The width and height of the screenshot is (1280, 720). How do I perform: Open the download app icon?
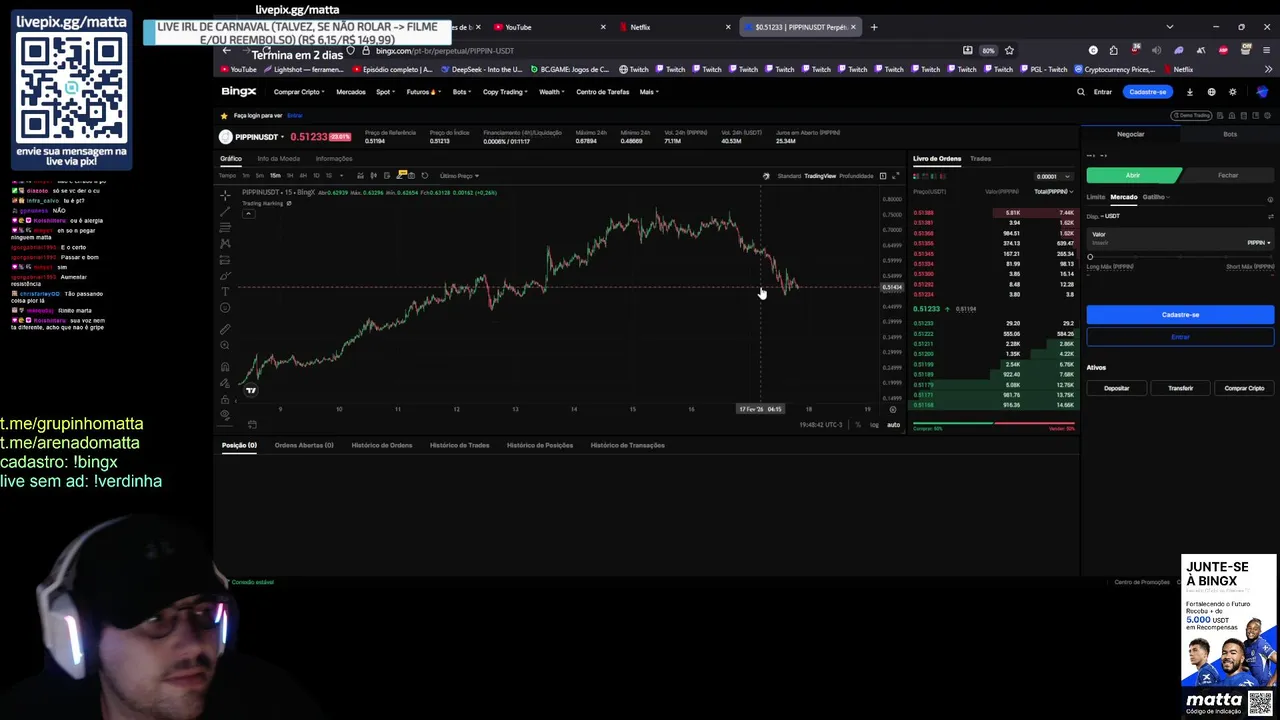tap(1190, 92)
